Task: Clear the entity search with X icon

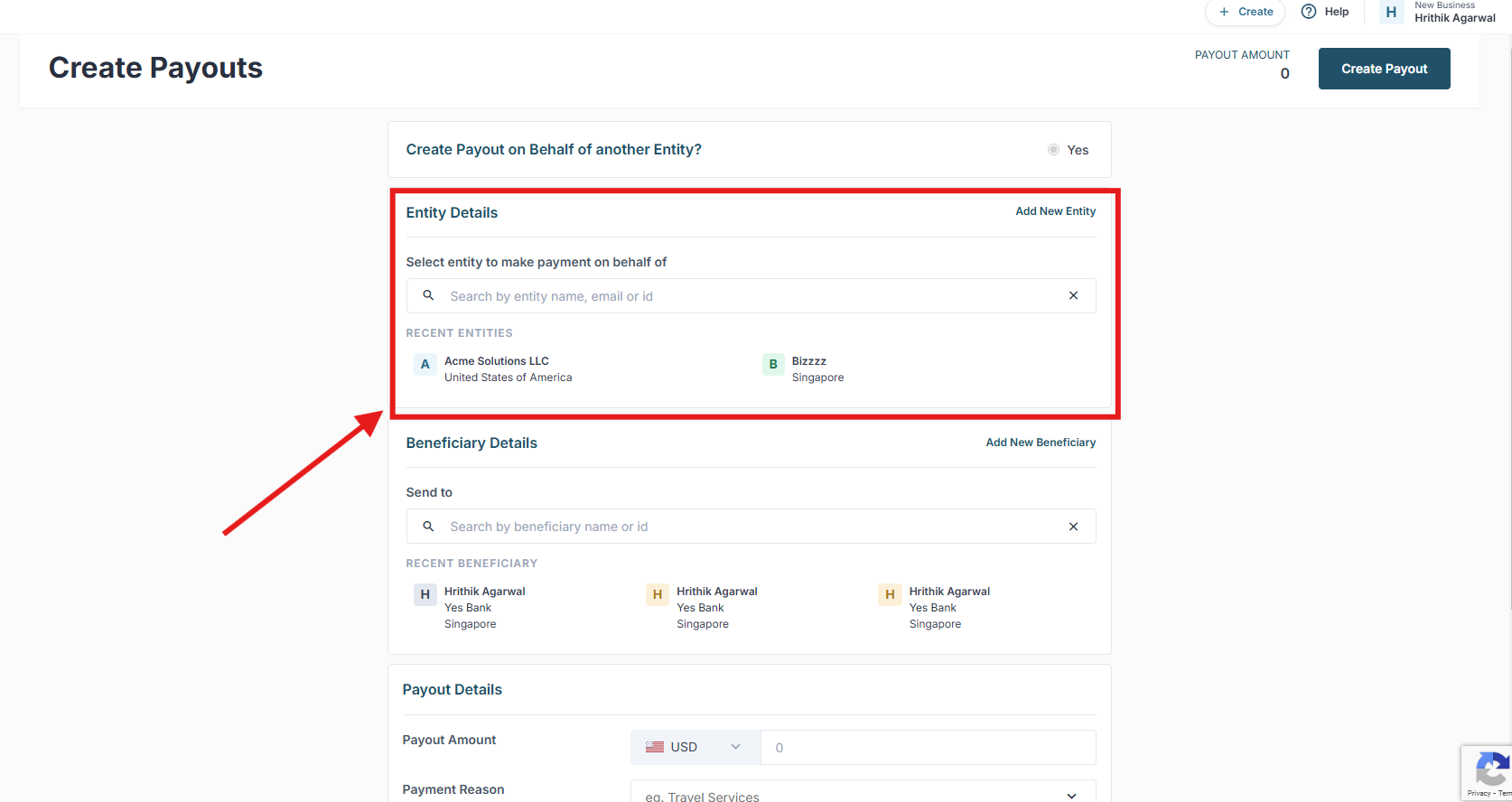Action: click(1073, 295)
